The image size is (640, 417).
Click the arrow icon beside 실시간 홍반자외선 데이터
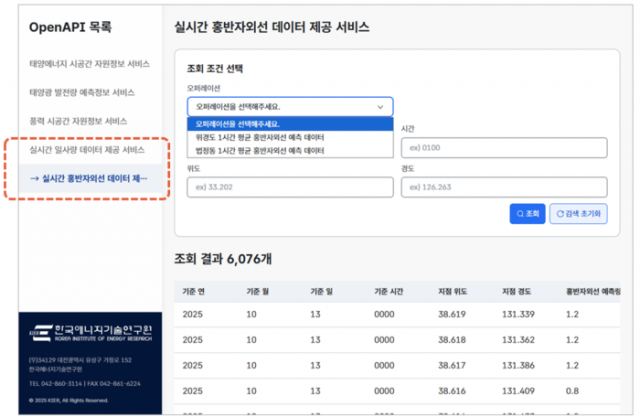pyautogui.click(x=35, y=179)
